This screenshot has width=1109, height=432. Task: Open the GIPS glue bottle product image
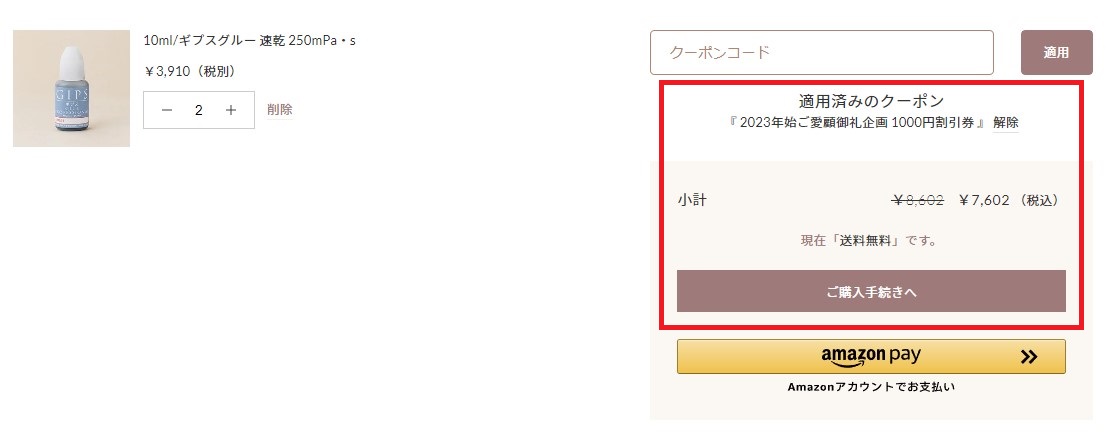71,89
